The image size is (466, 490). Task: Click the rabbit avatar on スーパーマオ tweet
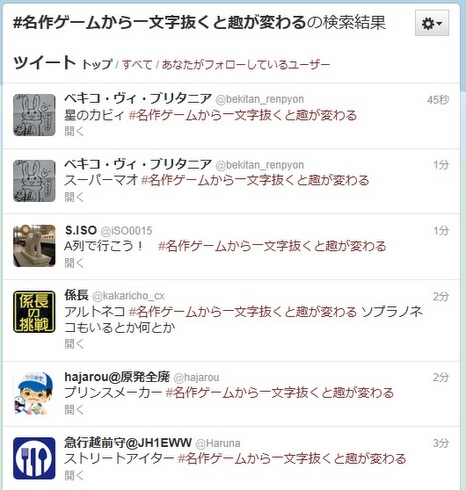click(34, 181)
